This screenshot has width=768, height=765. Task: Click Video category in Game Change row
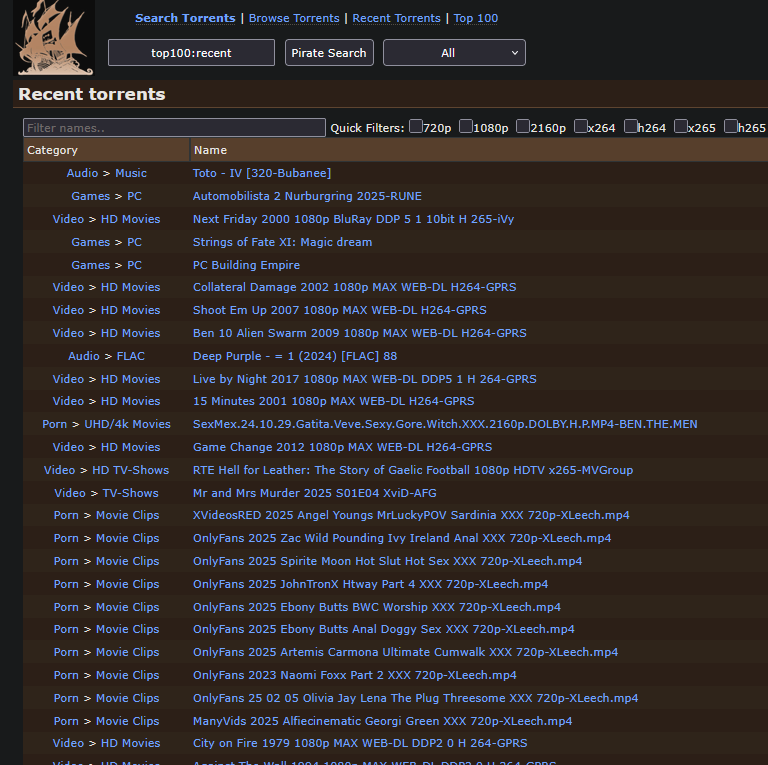click(68, 448)
